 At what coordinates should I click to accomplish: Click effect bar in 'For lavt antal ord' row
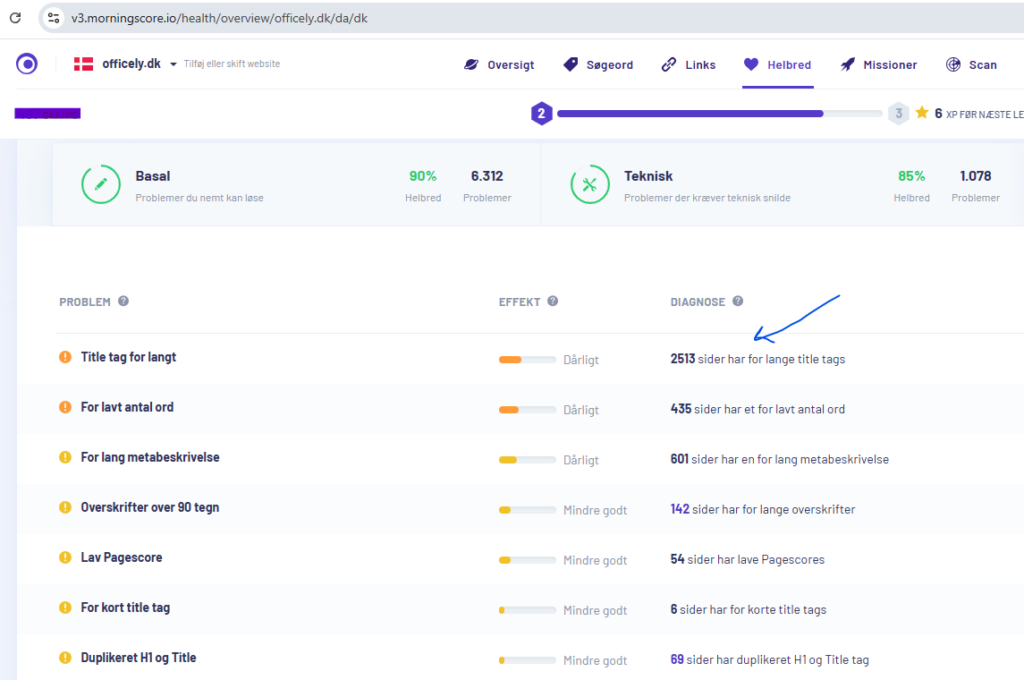(x=527, y=410)
